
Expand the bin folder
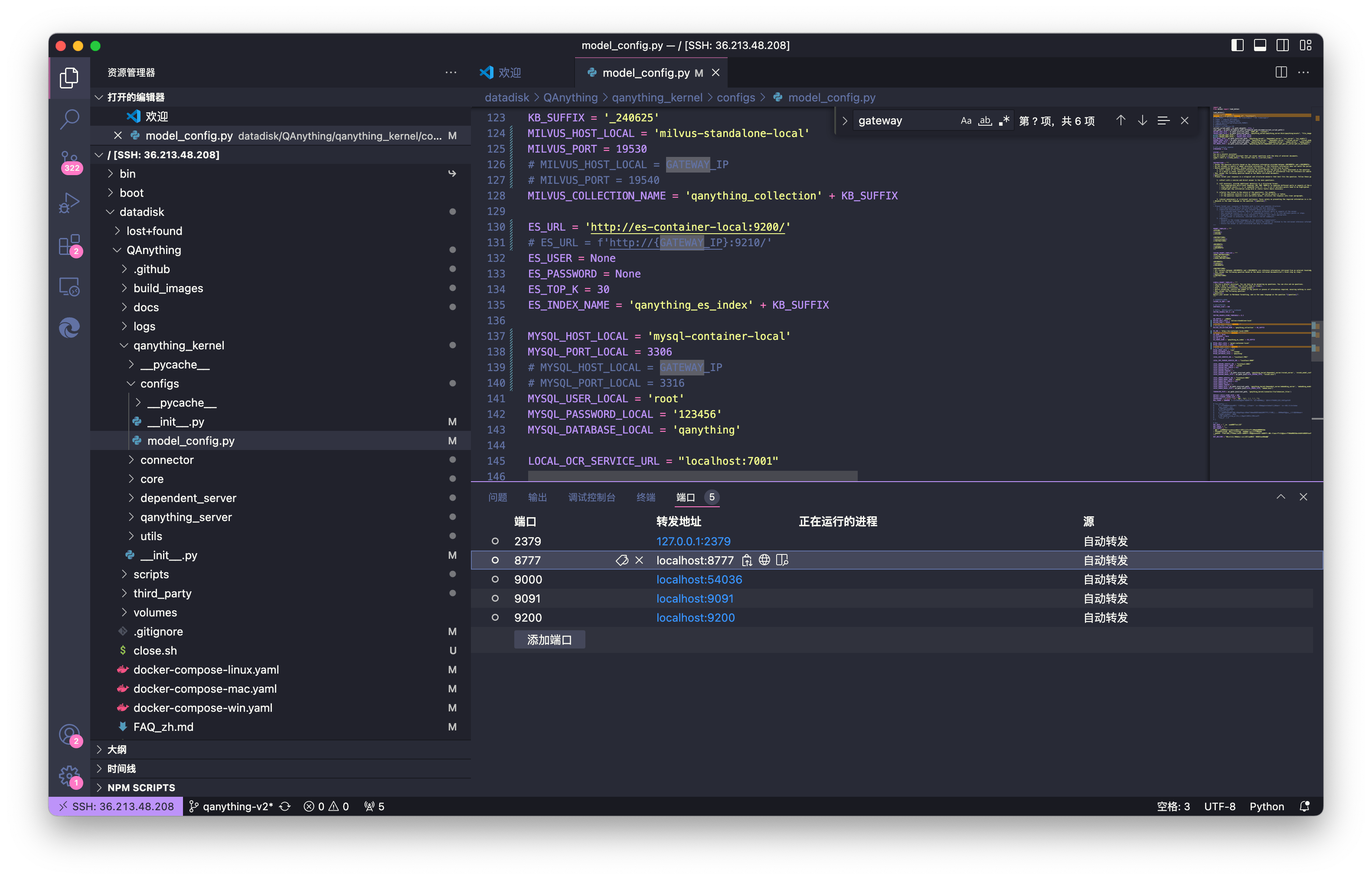pos(110,174)
